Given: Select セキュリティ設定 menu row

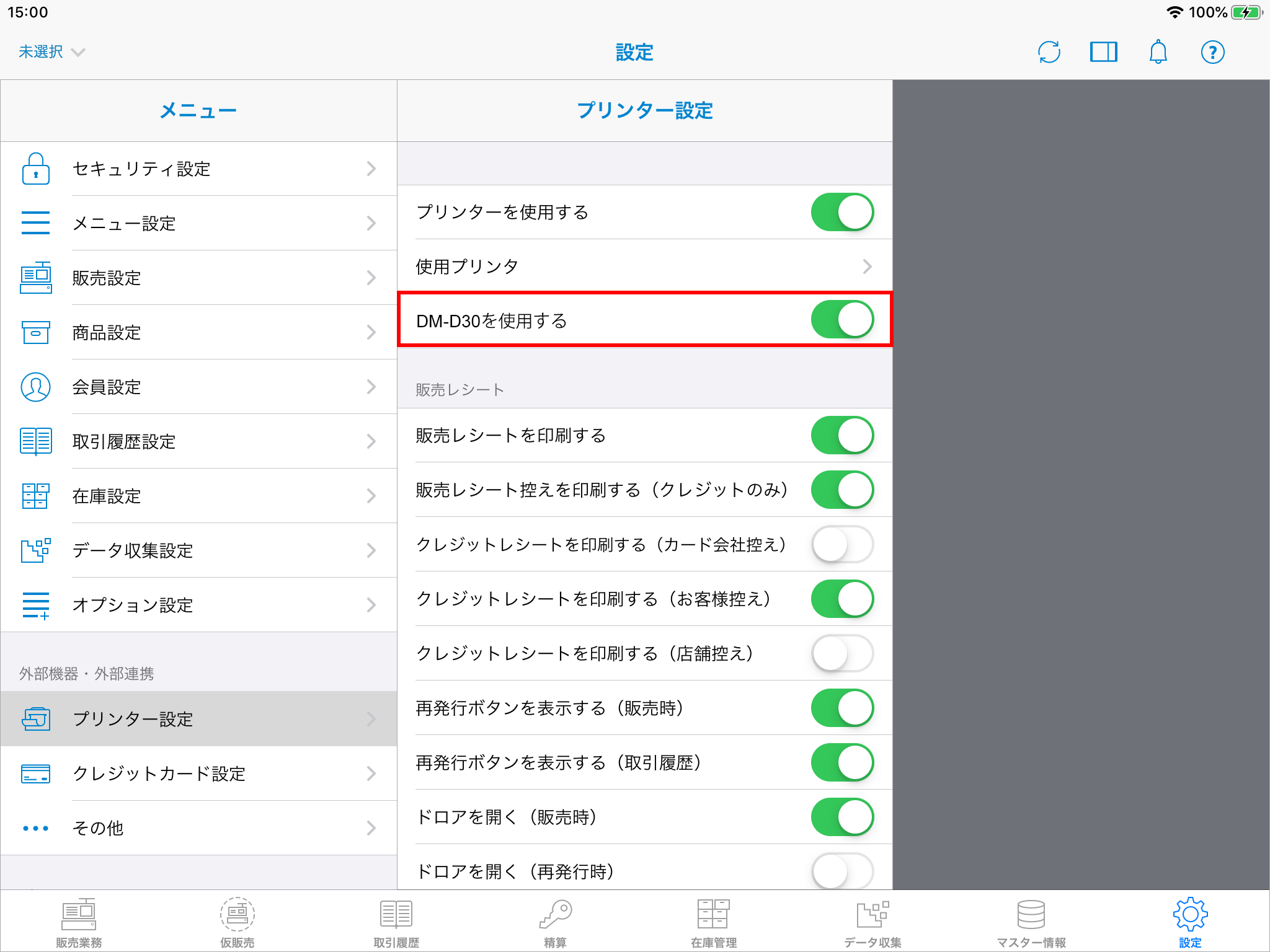Looking at the screenshot, I should pyautogui.click(x=198, y=169).
